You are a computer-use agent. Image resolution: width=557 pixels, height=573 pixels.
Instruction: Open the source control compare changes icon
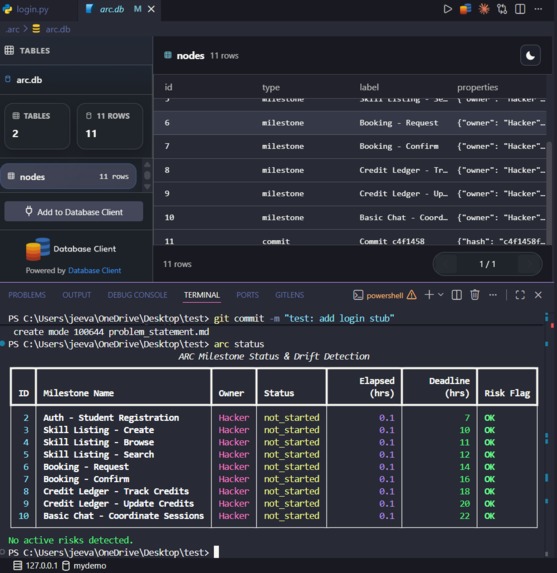coord(502,9)
